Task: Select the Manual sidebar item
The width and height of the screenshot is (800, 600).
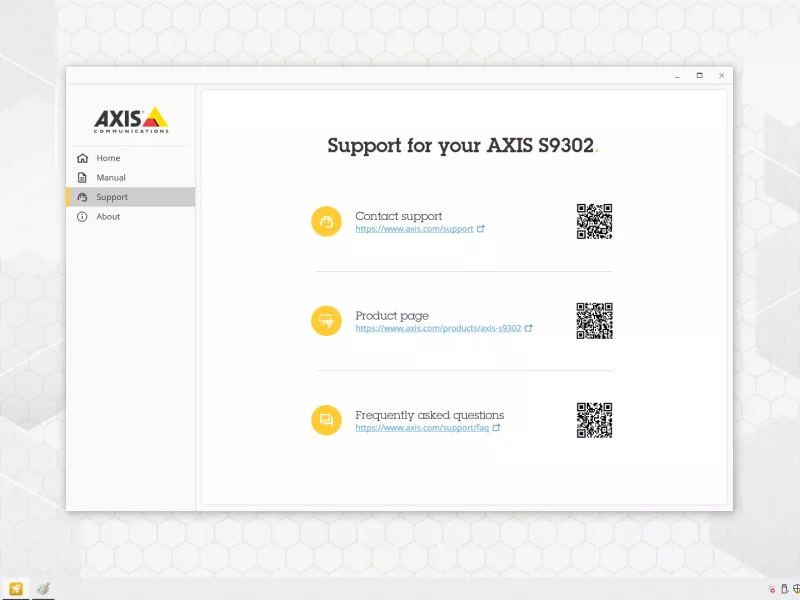Action: 110,177
